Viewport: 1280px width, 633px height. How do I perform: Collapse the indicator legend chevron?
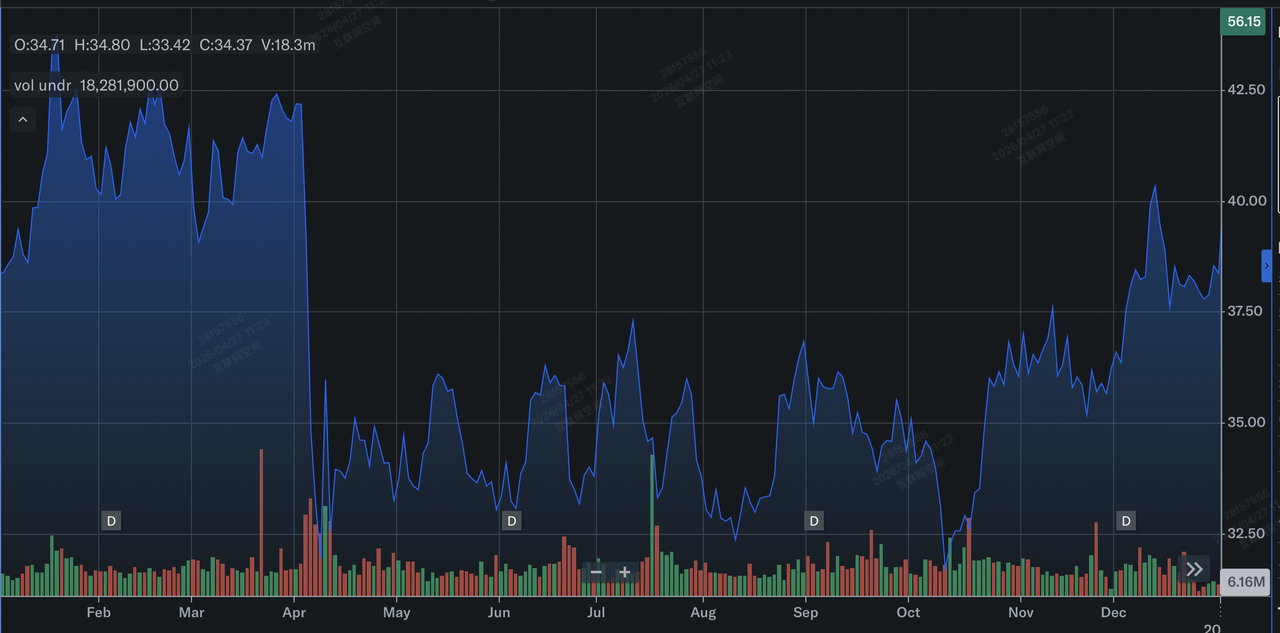[x=22, y=120]
